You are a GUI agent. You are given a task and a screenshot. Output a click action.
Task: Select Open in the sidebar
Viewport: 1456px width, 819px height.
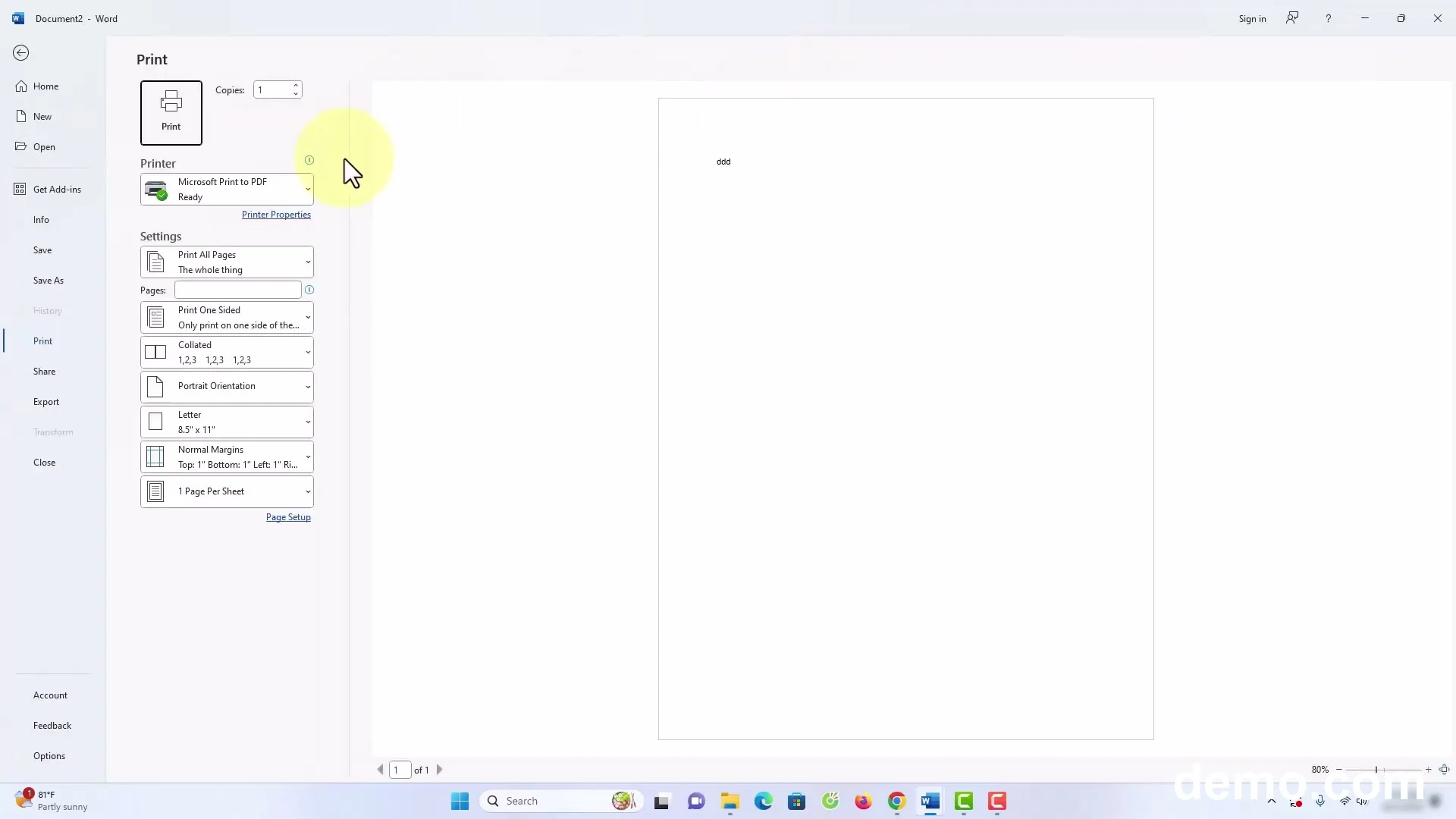[44, 147]
